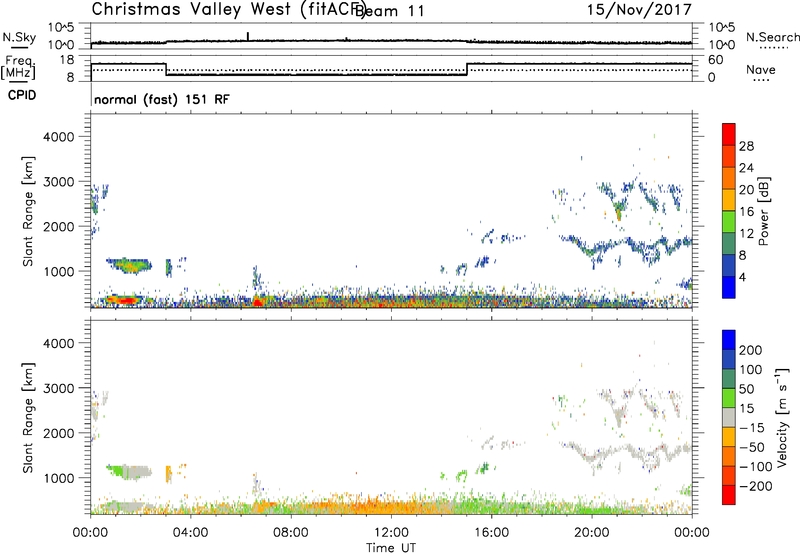
Task: Click the red bottom Velocity colorbar segment
Action: pyautogui.click(x=729, y=495)
